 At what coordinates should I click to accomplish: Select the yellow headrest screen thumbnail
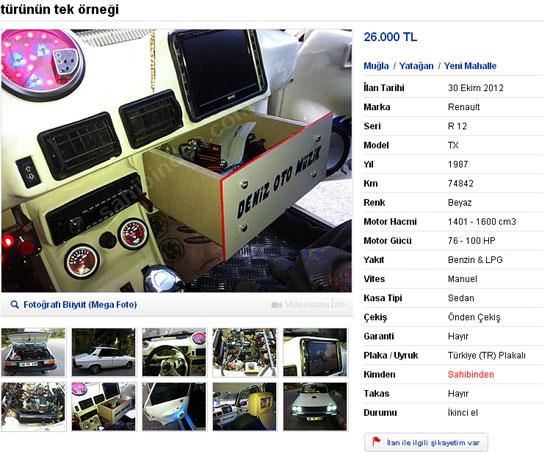[244, 407]
